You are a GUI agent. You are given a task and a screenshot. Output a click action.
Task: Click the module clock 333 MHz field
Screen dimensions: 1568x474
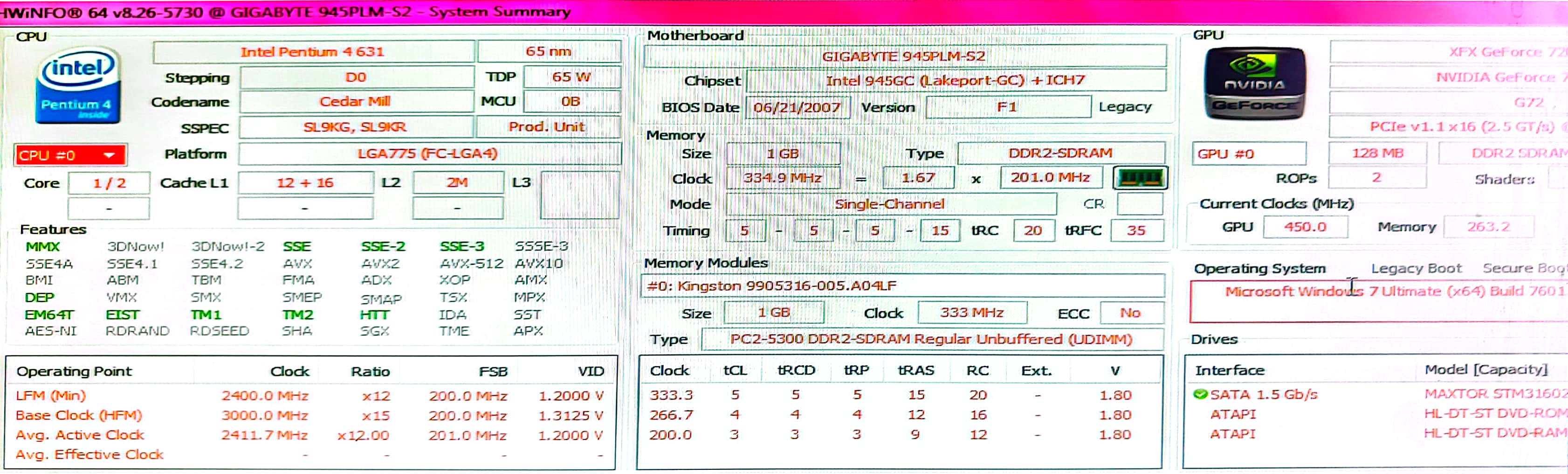(x=972, y=313)
